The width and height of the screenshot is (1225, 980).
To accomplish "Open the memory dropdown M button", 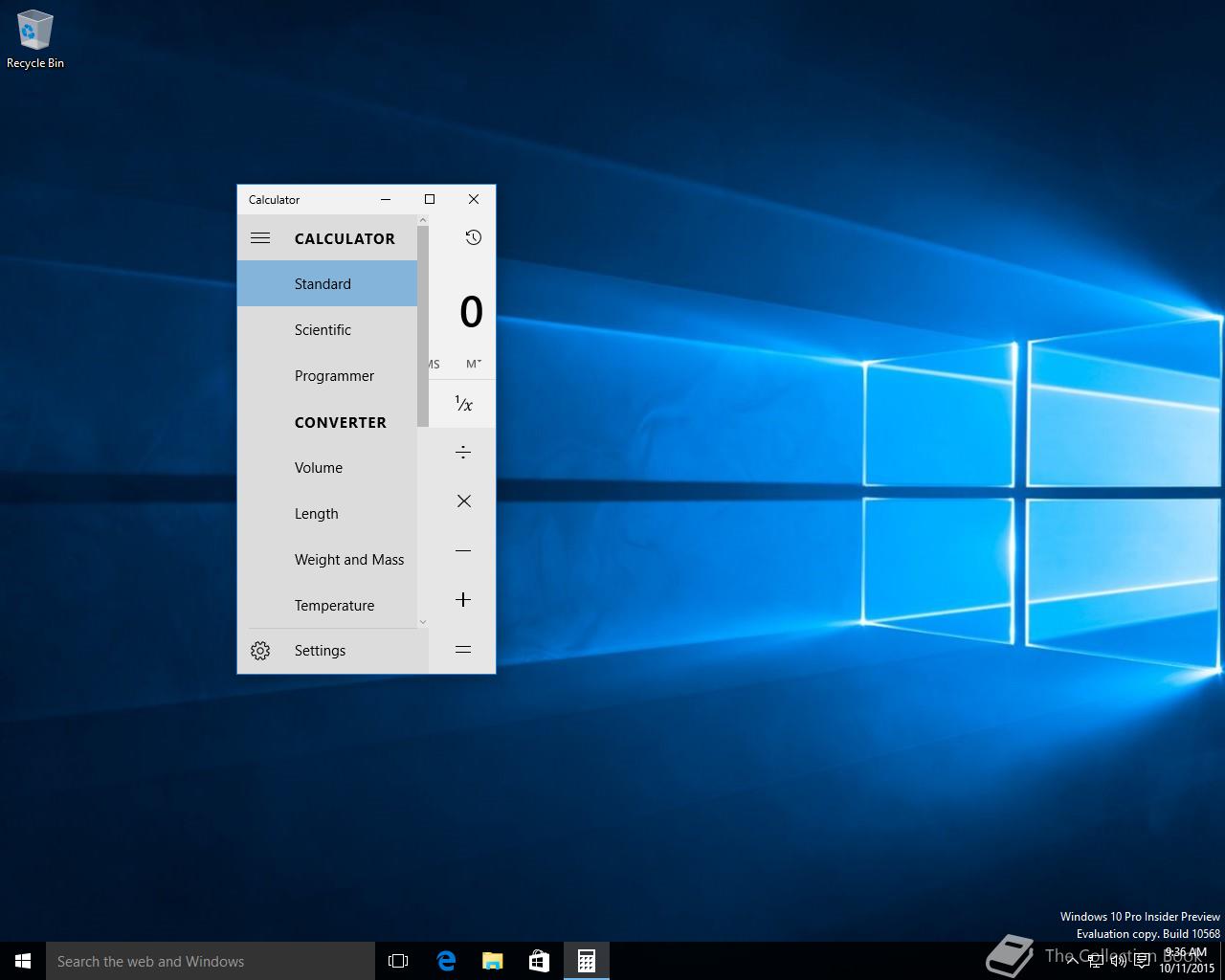I will point(474,364).
